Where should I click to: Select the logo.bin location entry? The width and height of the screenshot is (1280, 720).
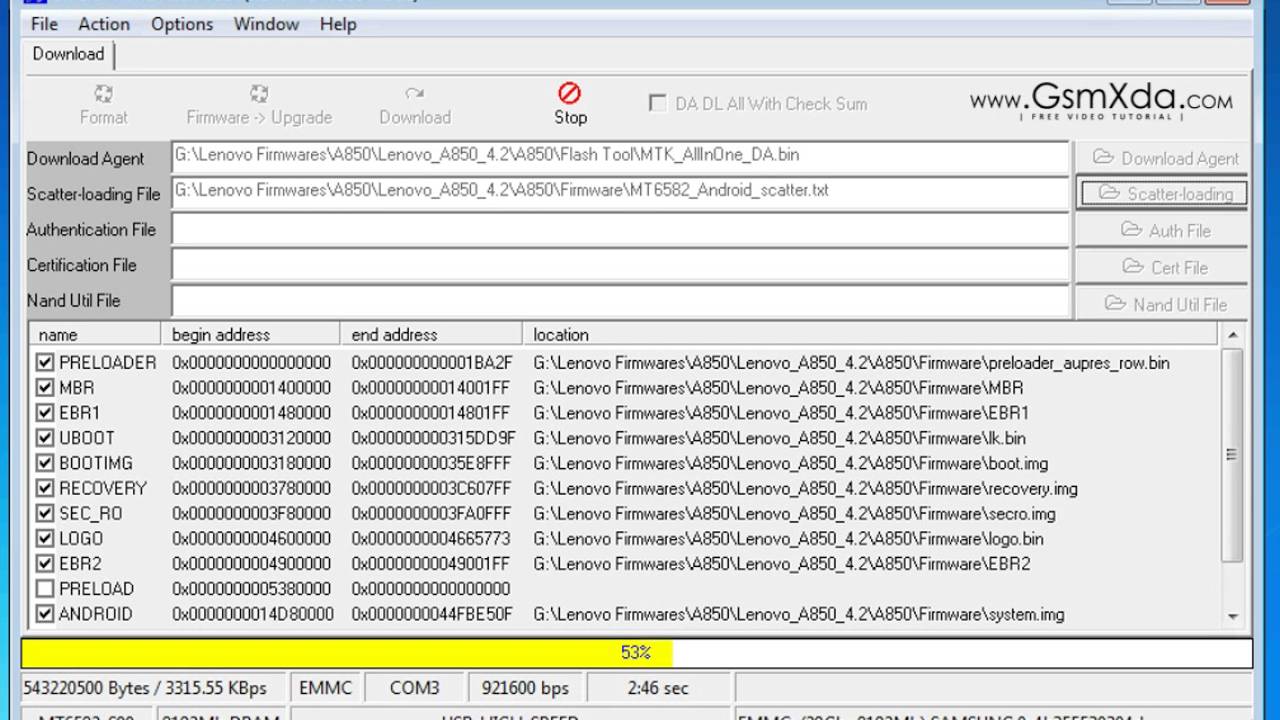point(788,538)
